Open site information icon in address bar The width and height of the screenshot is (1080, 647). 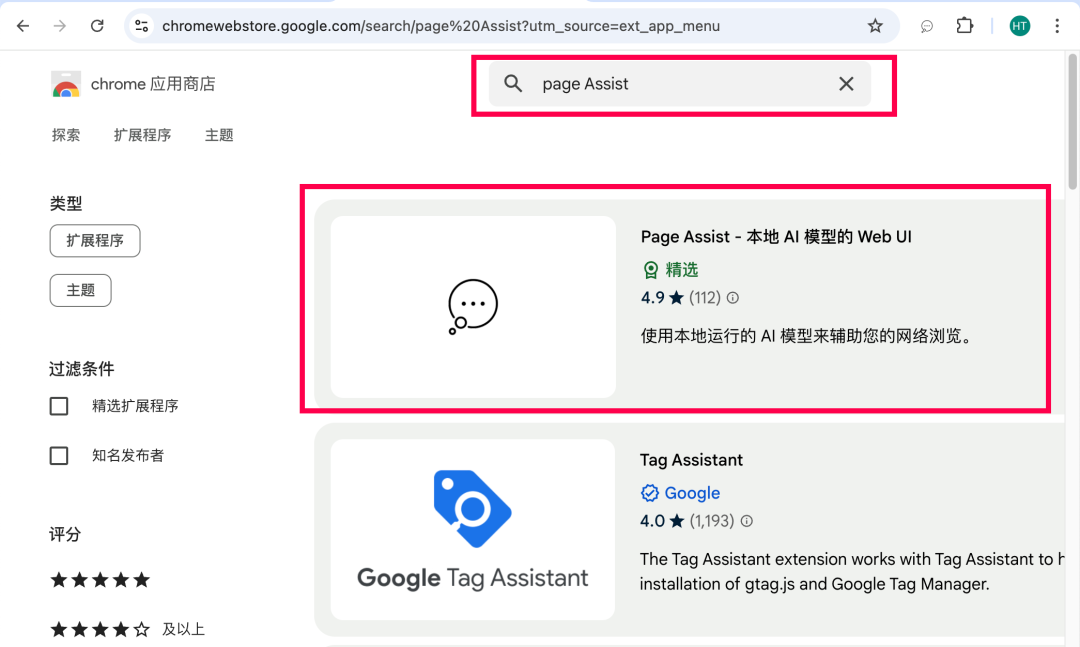[x=142, y=26]
